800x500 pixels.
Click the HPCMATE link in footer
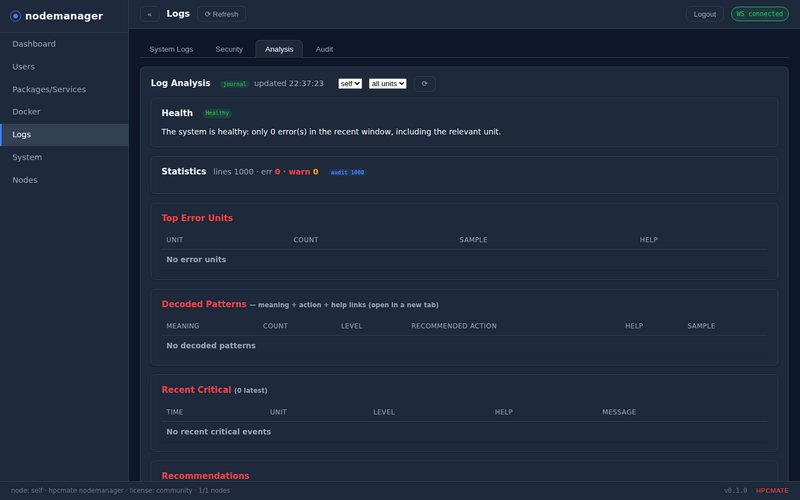pos(772,491)
